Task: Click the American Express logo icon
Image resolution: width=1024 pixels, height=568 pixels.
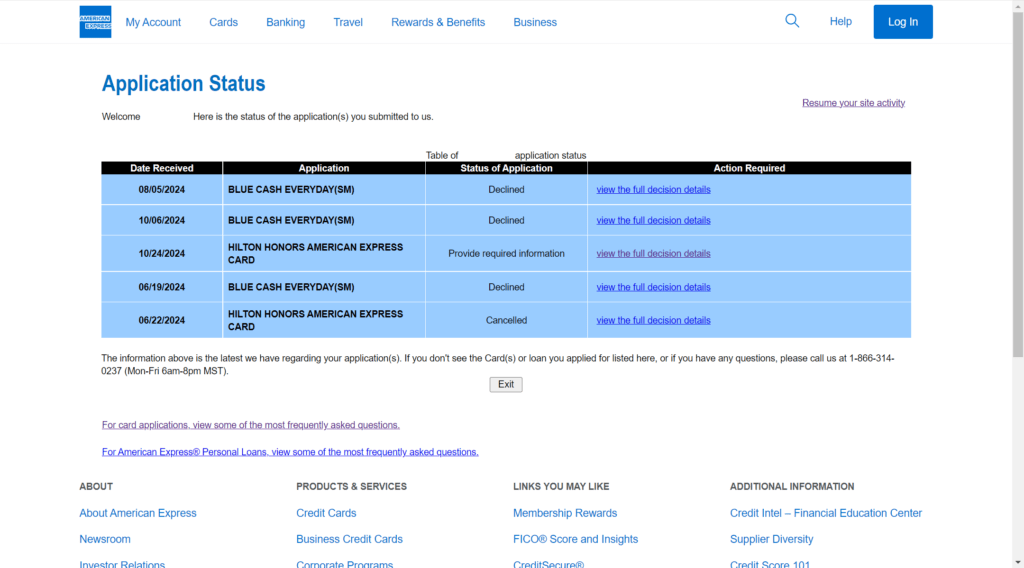Action: [x=95, y=22]
